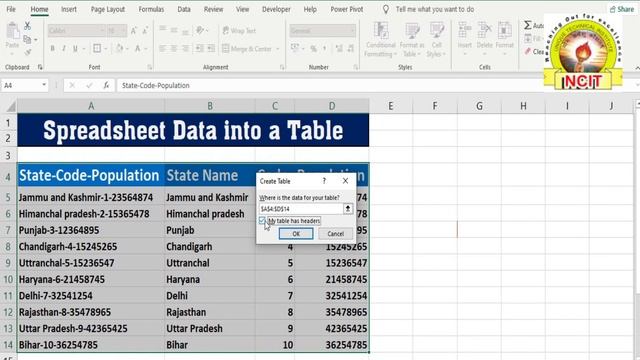Toggle Italic formatting
Screen dimensions: 640x360
pos(64,49)
